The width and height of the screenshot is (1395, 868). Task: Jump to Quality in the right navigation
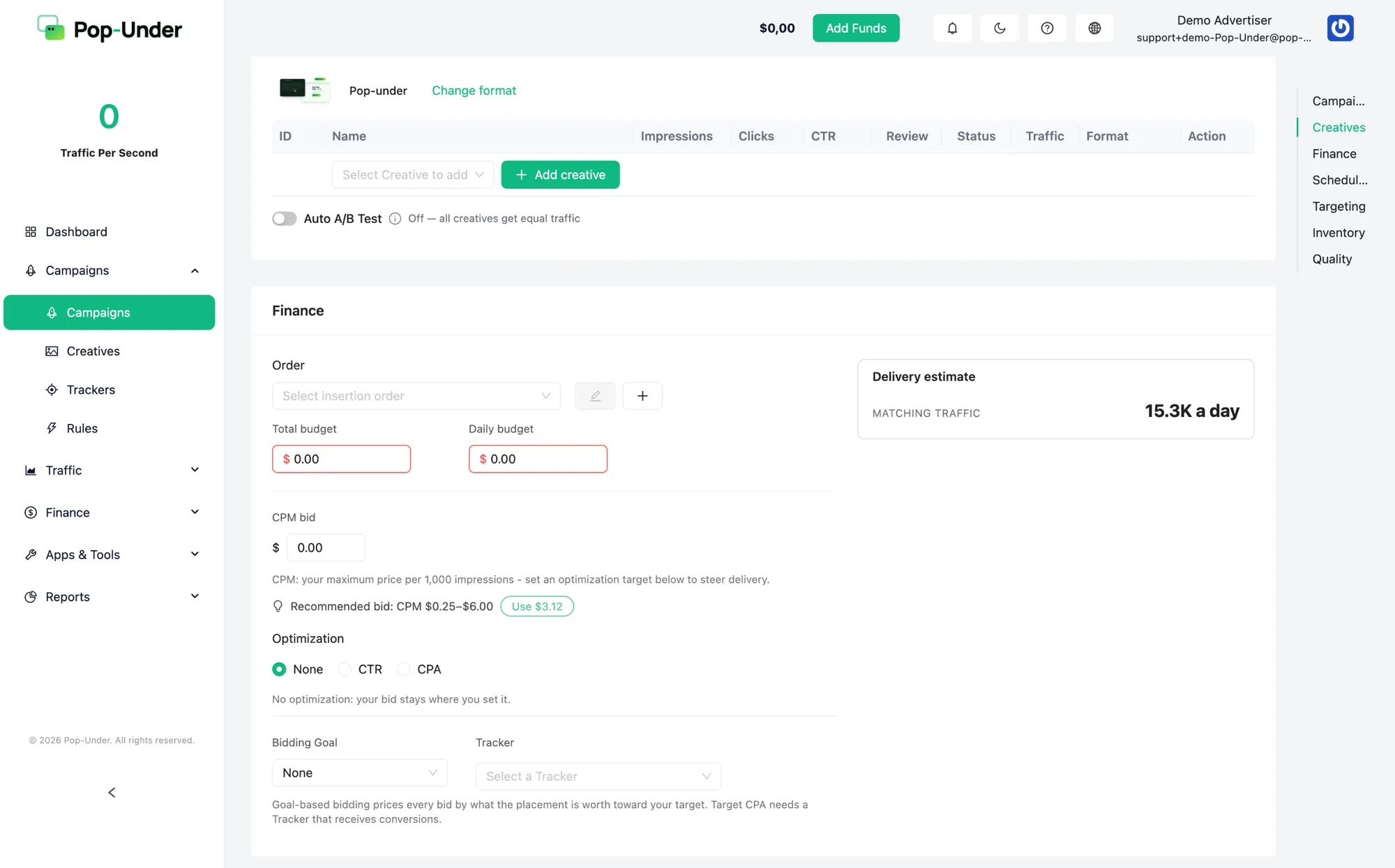pyautogui.click(x=1332, y=259)
